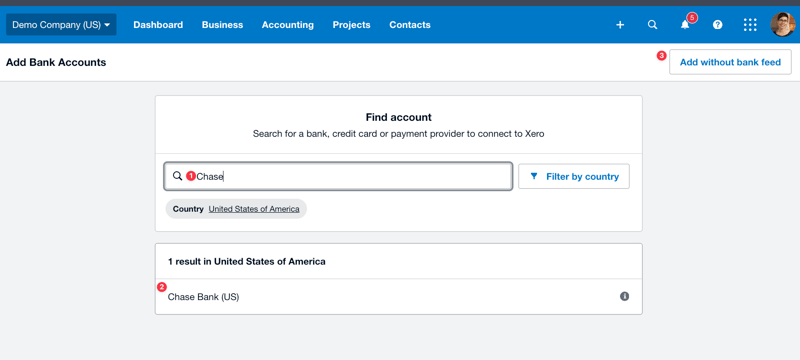
Task: Open the Contacts menu
Action: click(x=410, y=24)
